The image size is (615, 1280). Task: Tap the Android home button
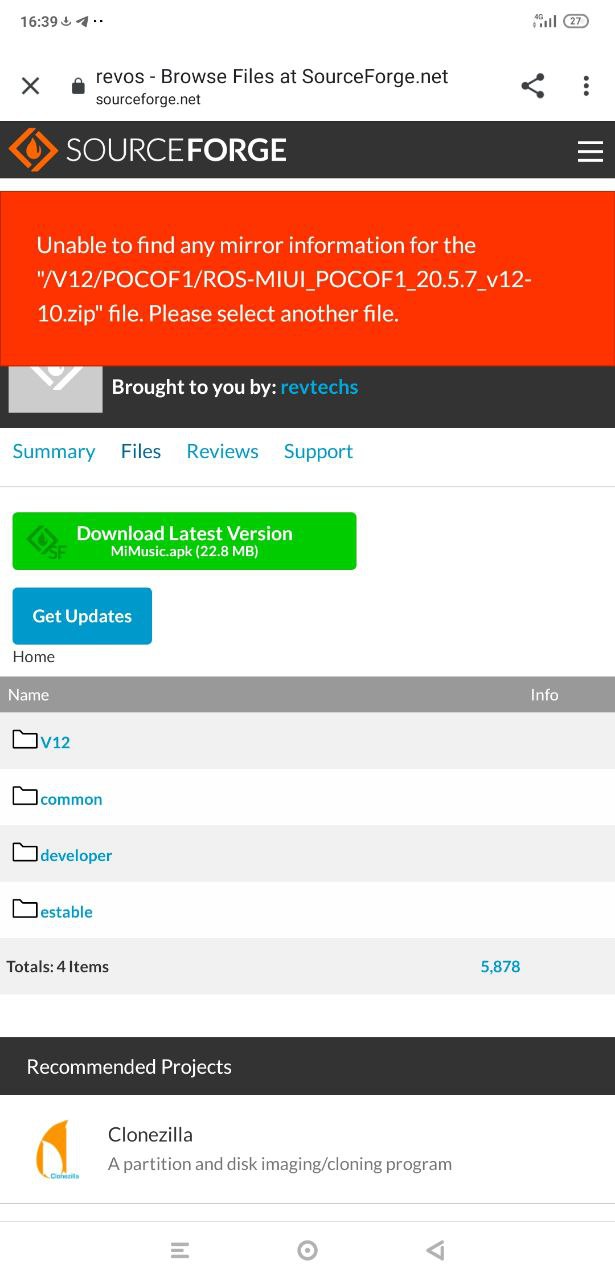[x=308, y=1250]
